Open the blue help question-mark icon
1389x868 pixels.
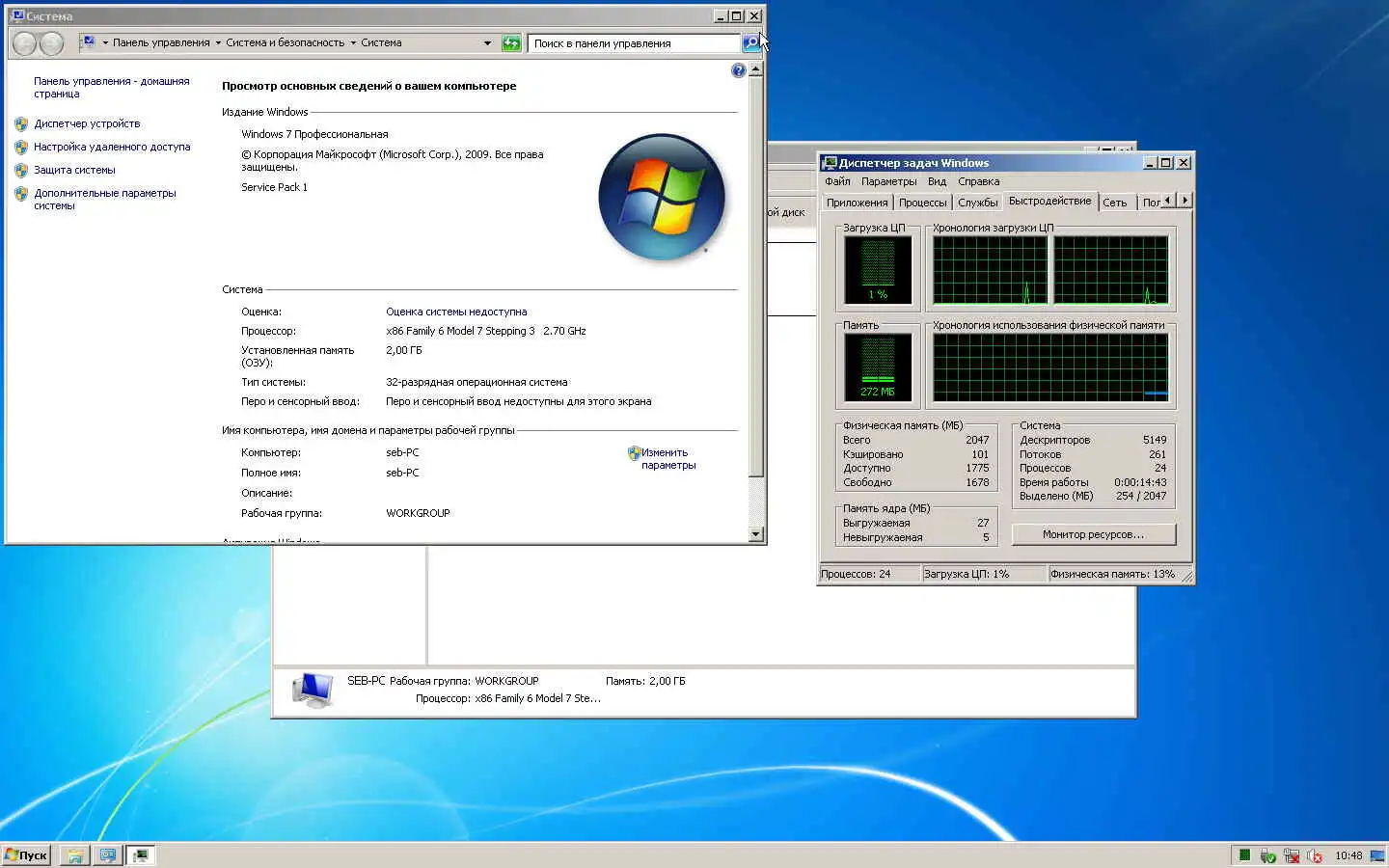click(x=739, y=70)
